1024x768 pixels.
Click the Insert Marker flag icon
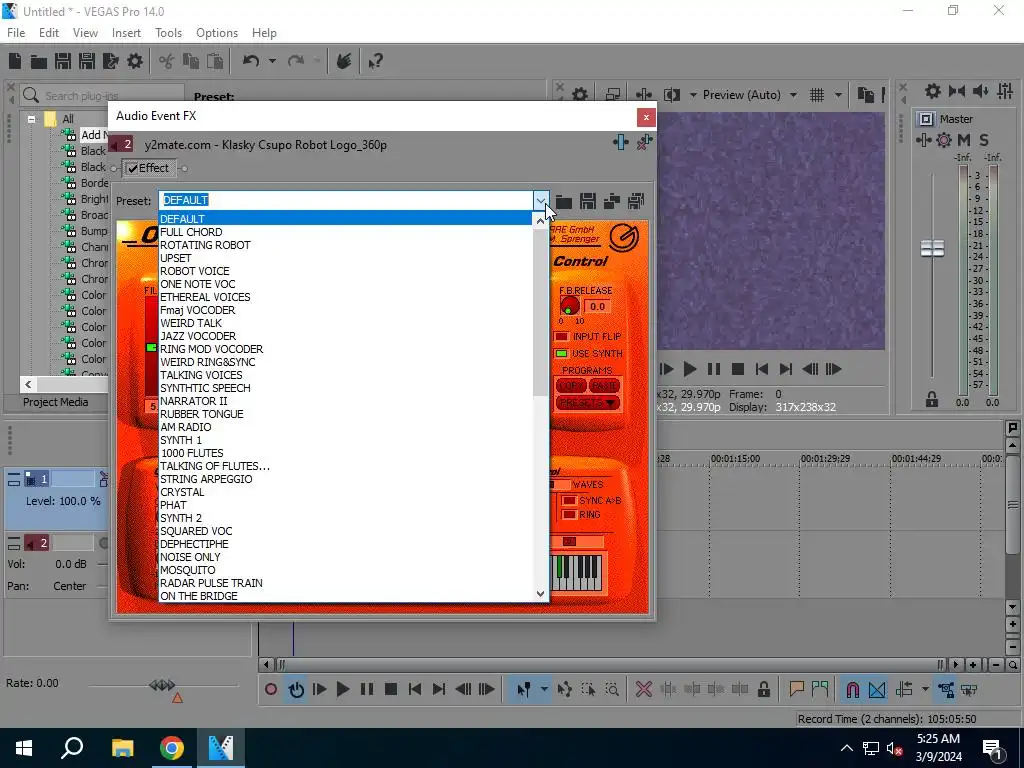point(796,689)
